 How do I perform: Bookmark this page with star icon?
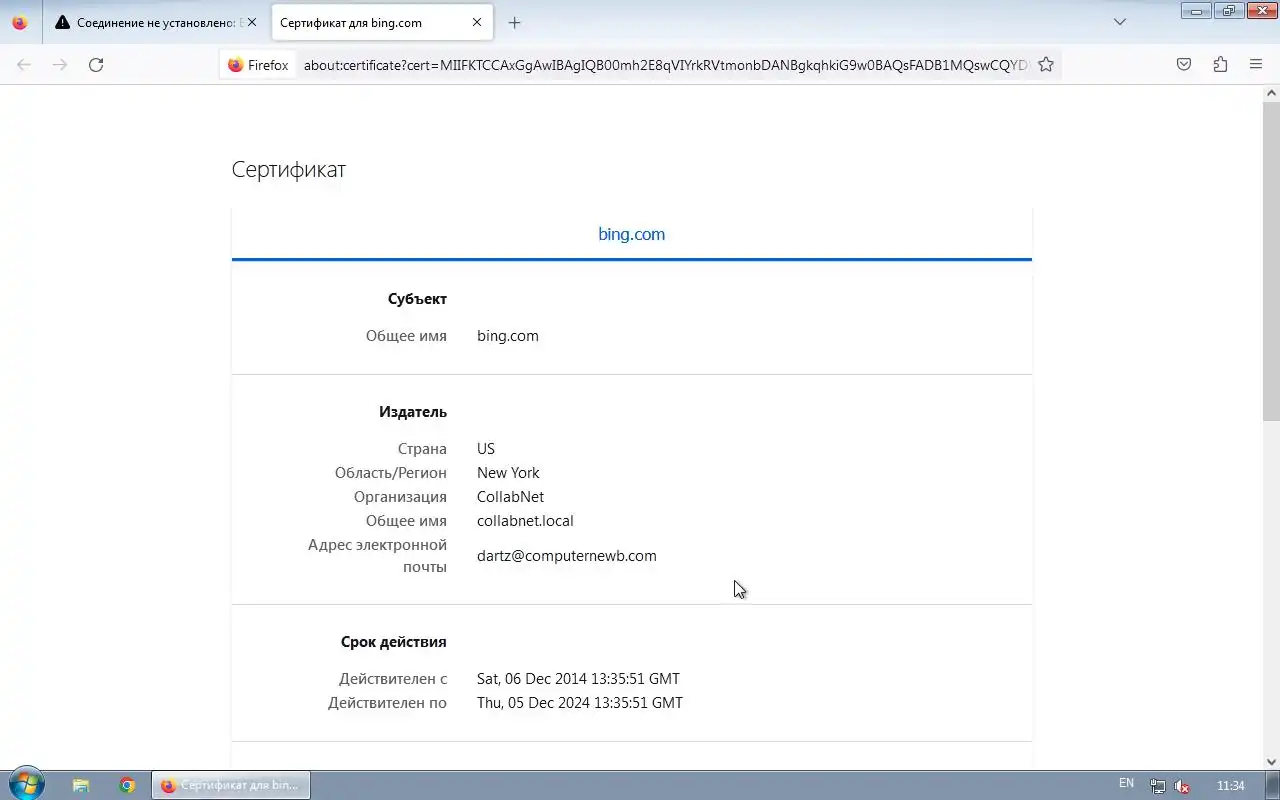[1046, 65]
